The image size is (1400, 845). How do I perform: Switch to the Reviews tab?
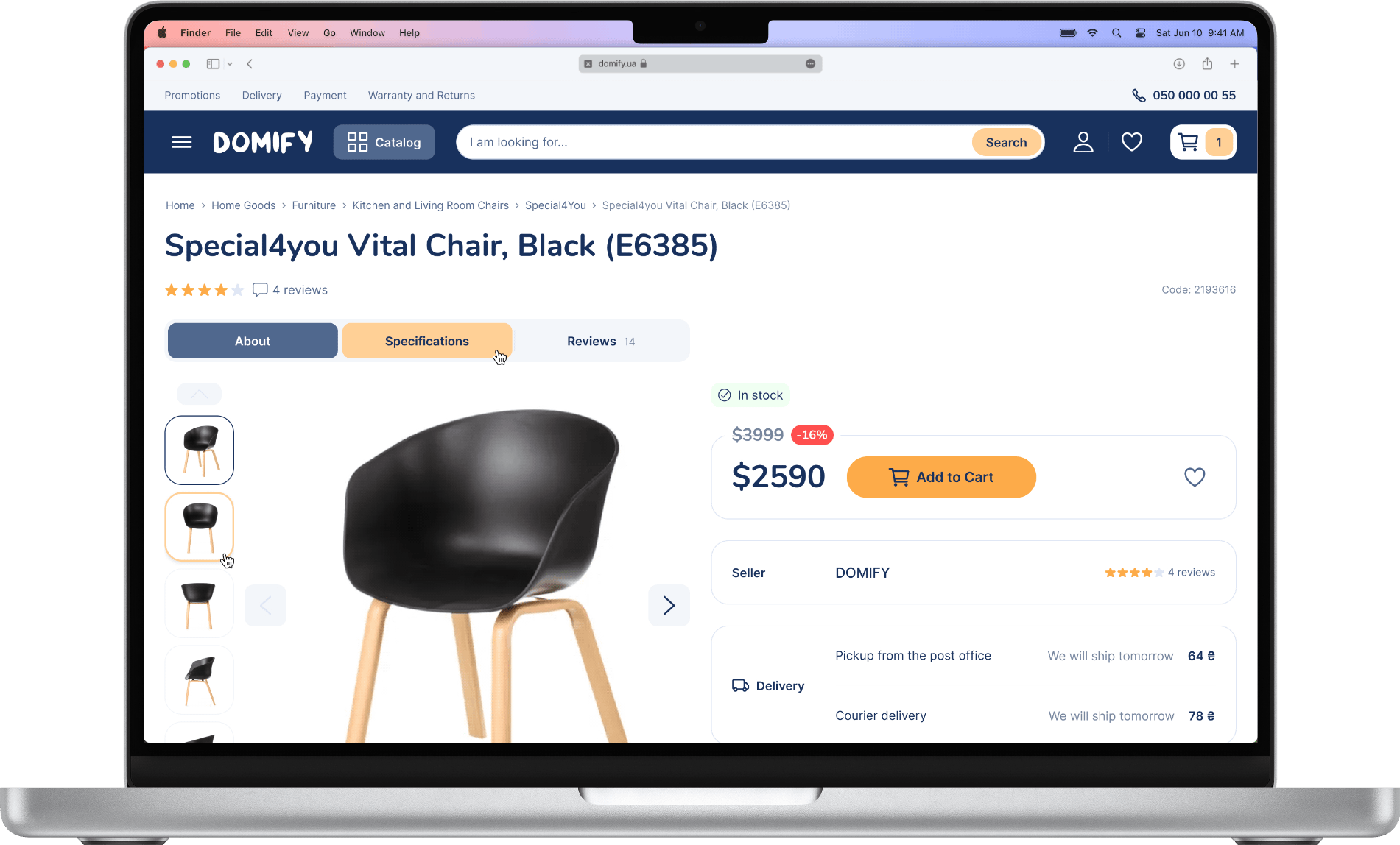point(601,341)
